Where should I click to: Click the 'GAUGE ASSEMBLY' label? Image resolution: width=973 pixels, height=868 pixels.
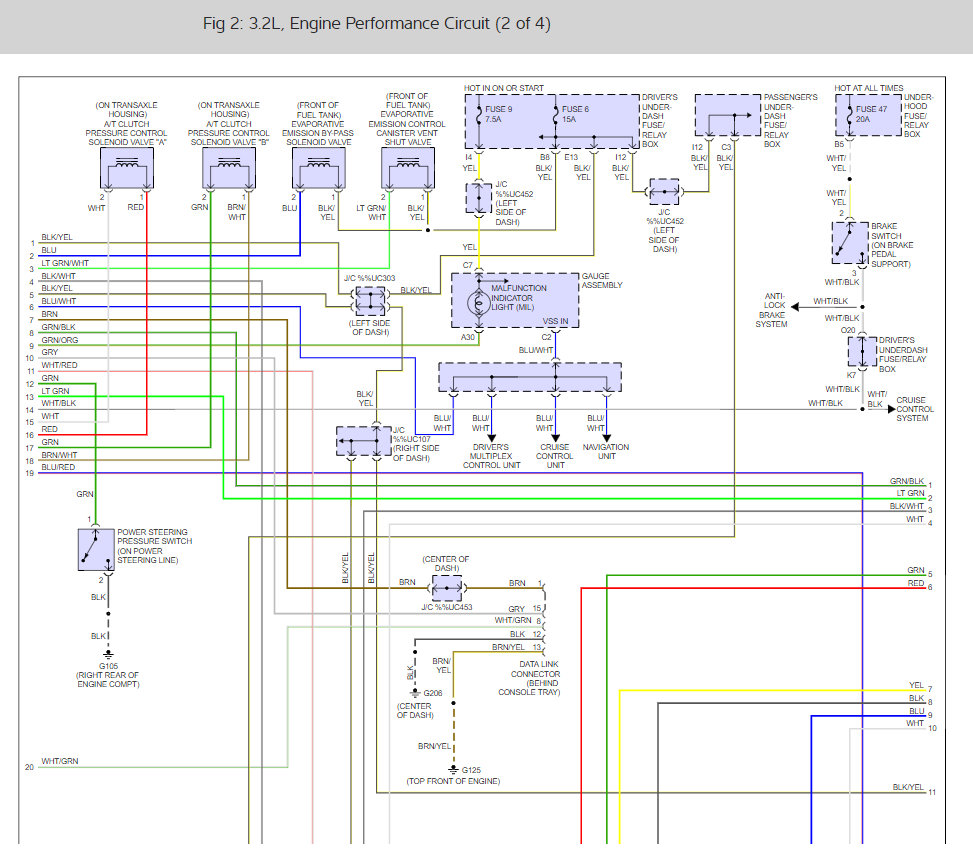click(x=602, y=280)
